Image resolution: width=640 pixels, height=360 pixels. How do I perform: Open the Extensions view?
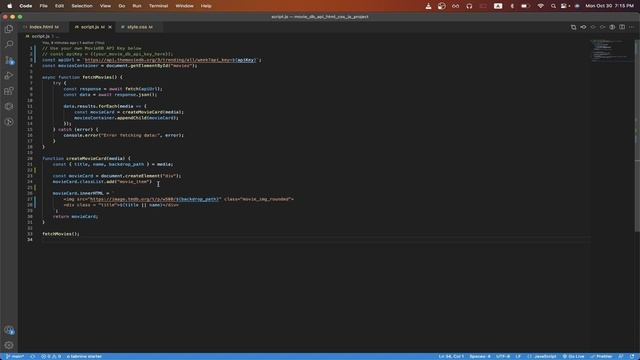tap(9, 91)
